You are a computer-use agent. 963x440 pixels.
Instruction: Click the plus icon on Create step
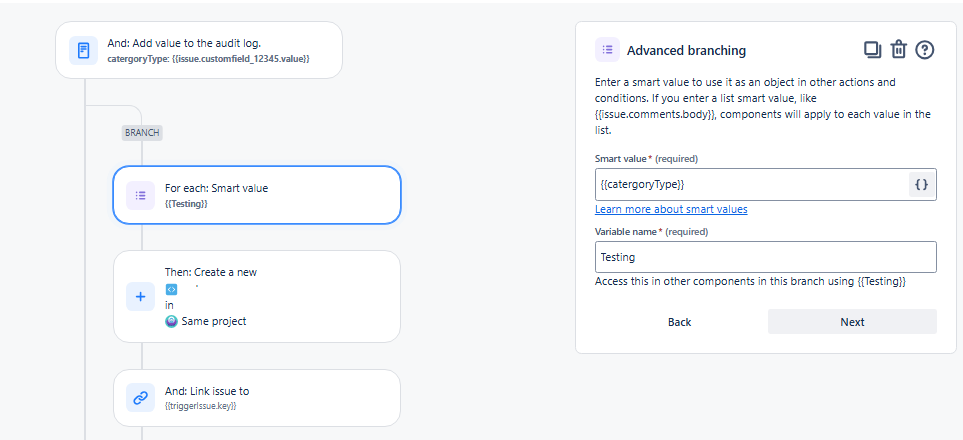140,297
